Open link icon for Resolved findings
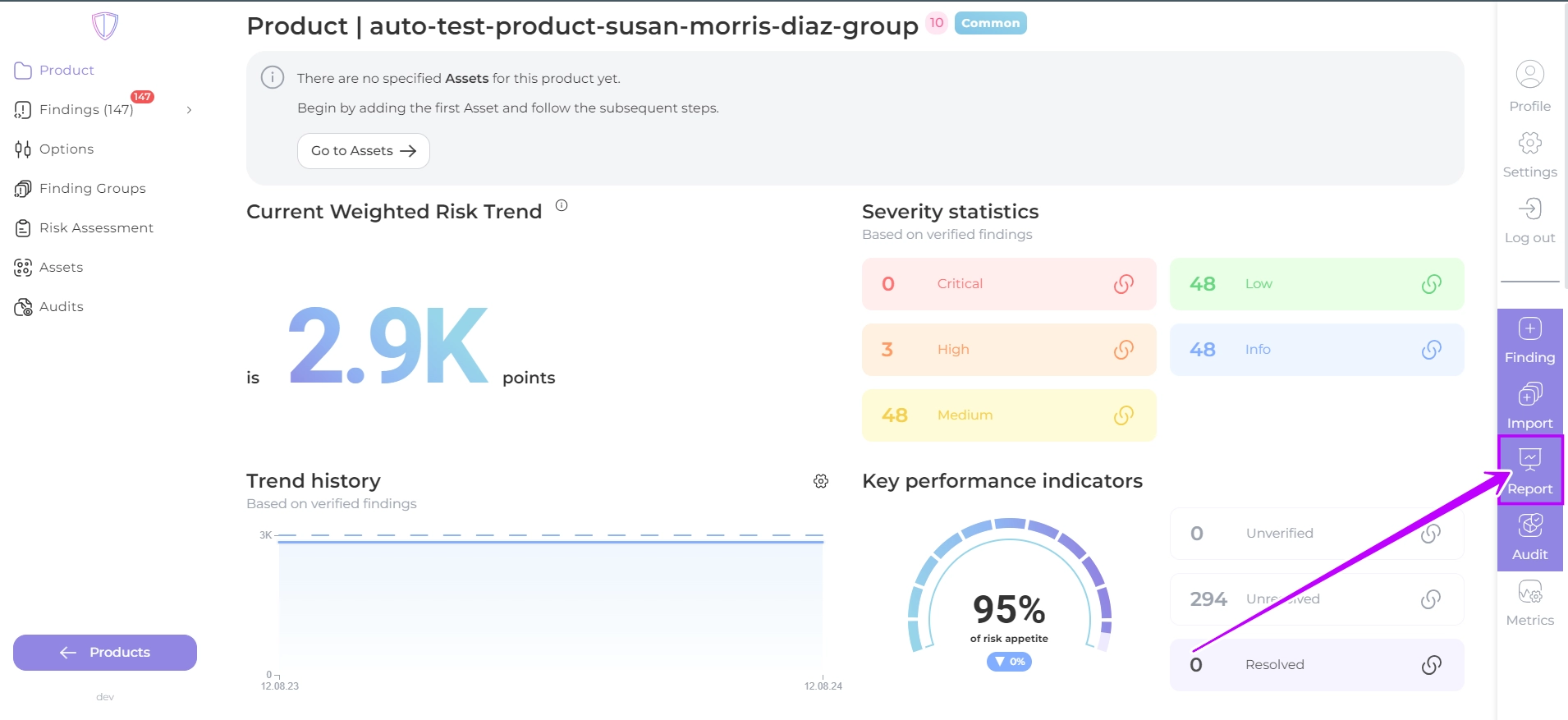 click(x=1430, y=665)
